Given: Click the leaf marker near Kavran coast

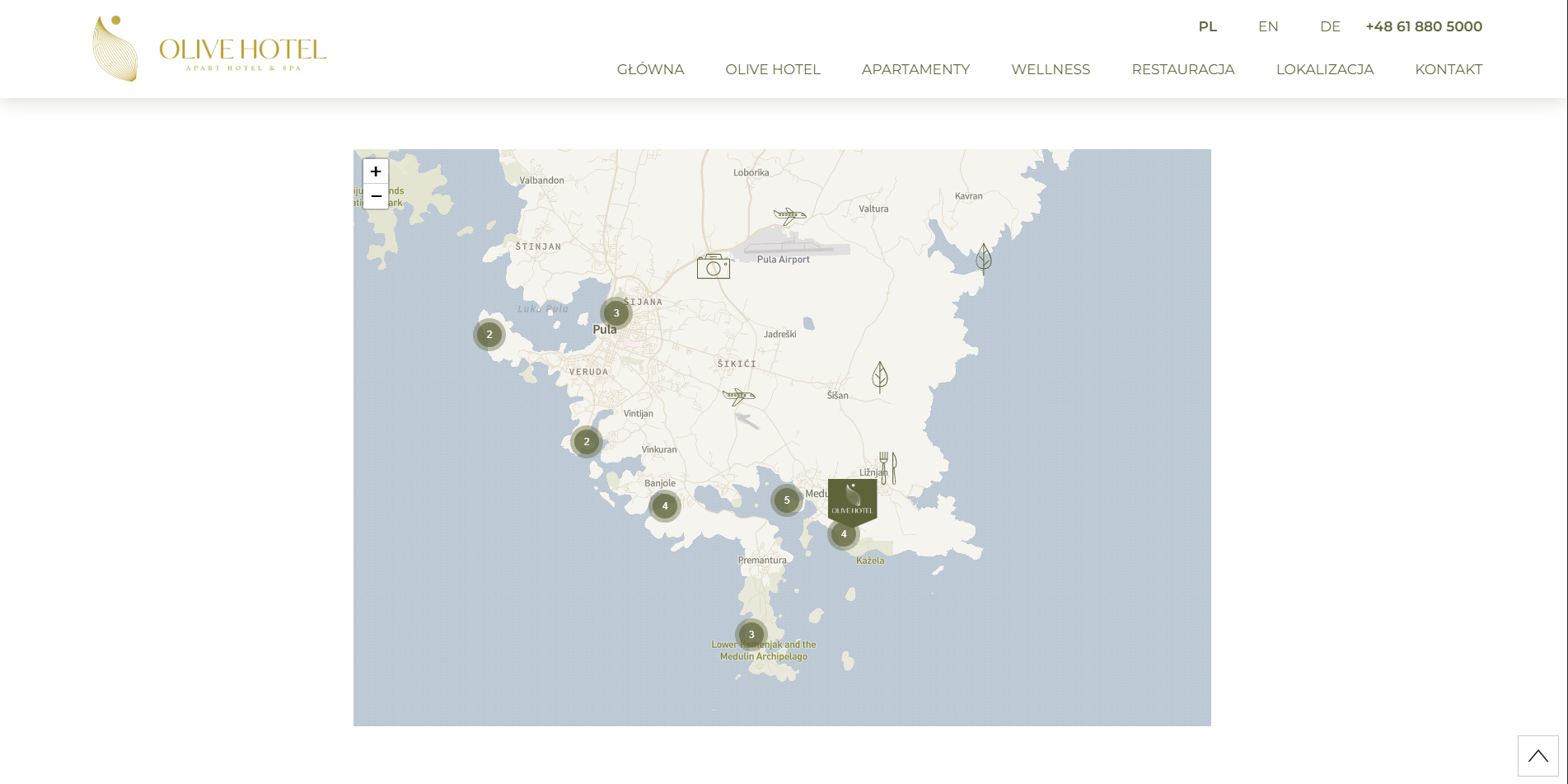Looking at the screenshot, I should pyautogui.click(x=984, y=259).
